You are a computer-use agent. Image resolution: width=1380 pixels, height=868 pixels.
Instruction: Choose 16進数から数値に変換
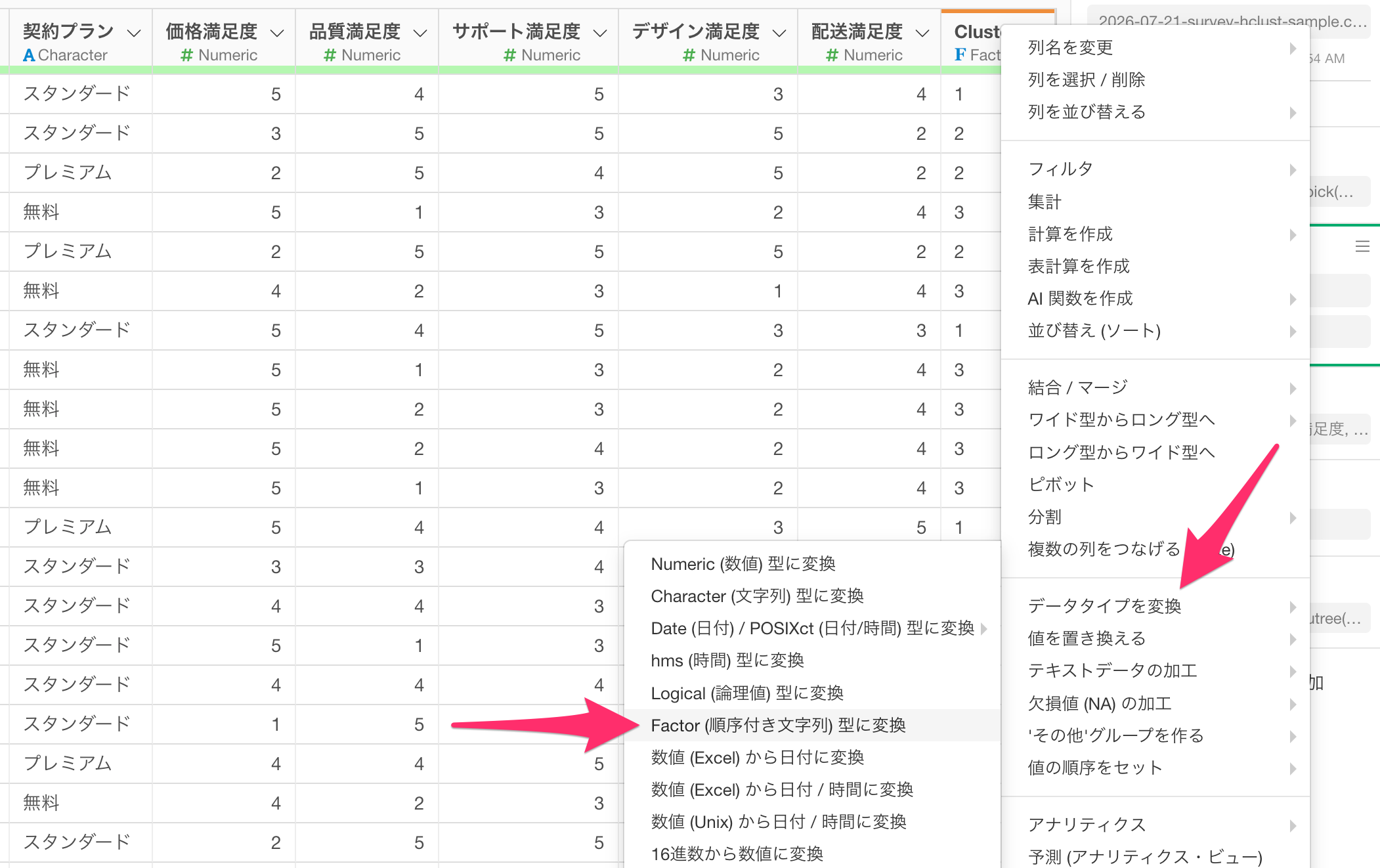point(813,854)
